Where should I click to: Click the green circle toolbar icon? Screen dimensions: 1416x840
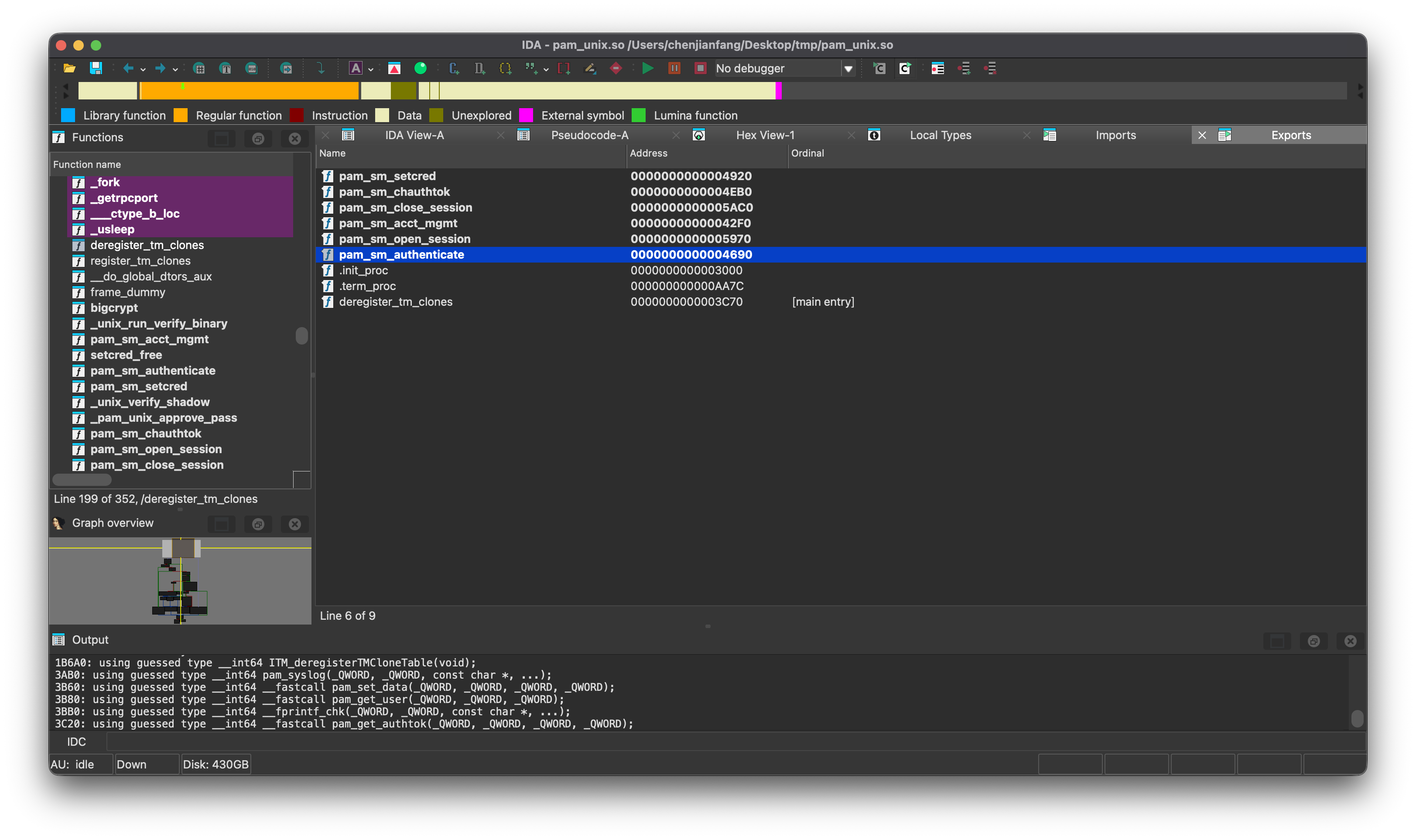tap(421, 68)
